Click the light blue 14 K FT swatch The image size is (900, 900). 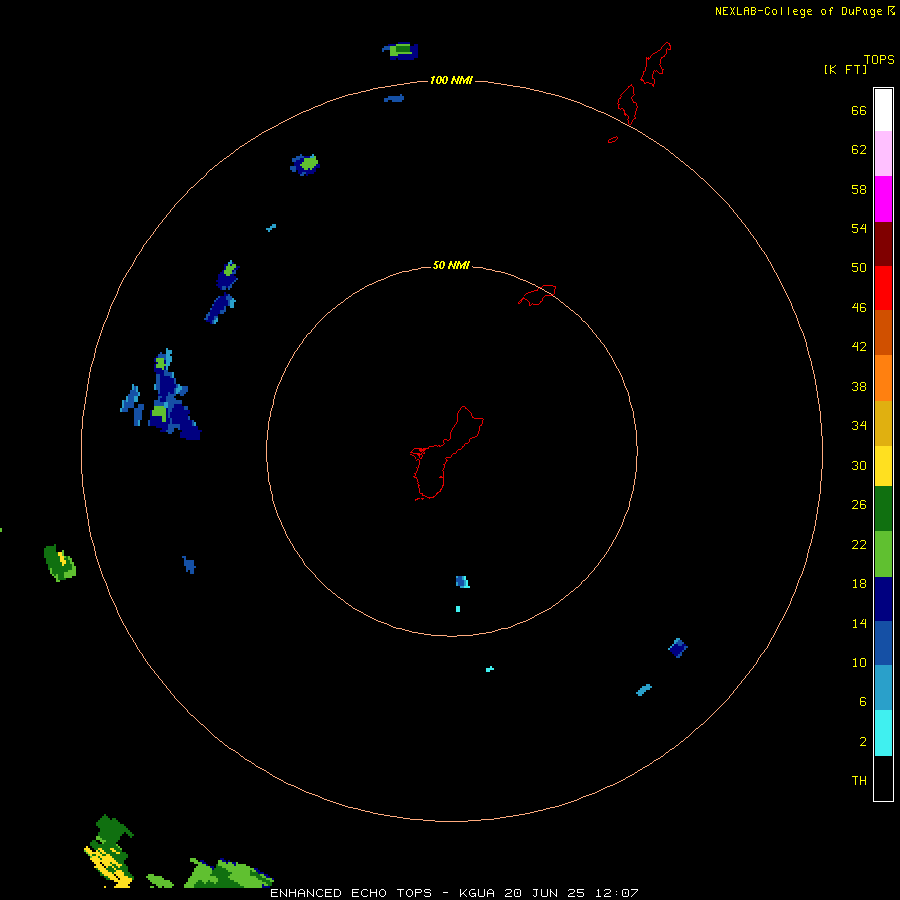pos(883,687)
